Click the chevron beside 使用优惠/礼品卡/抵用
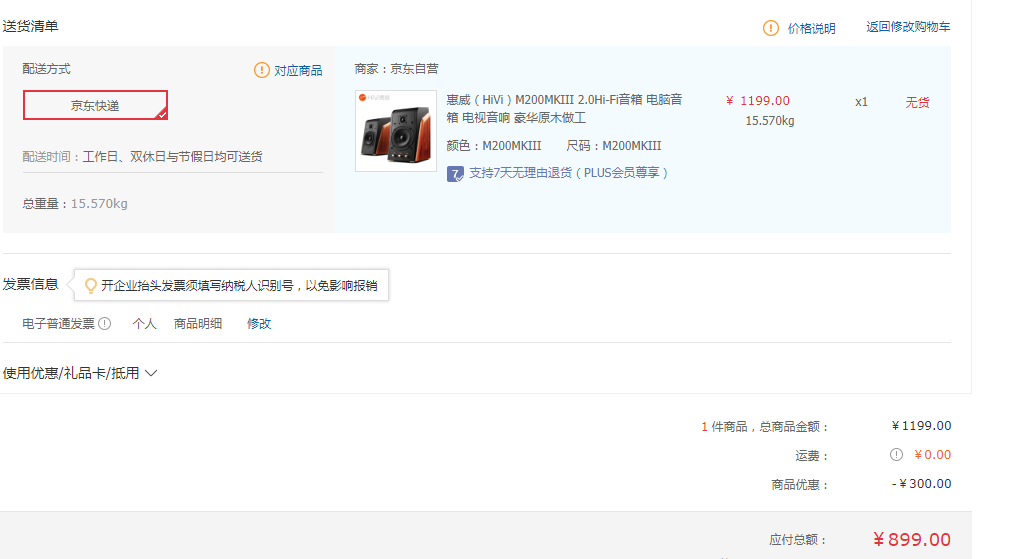This screenshot has height=559, width=1029. click(151, 373)
